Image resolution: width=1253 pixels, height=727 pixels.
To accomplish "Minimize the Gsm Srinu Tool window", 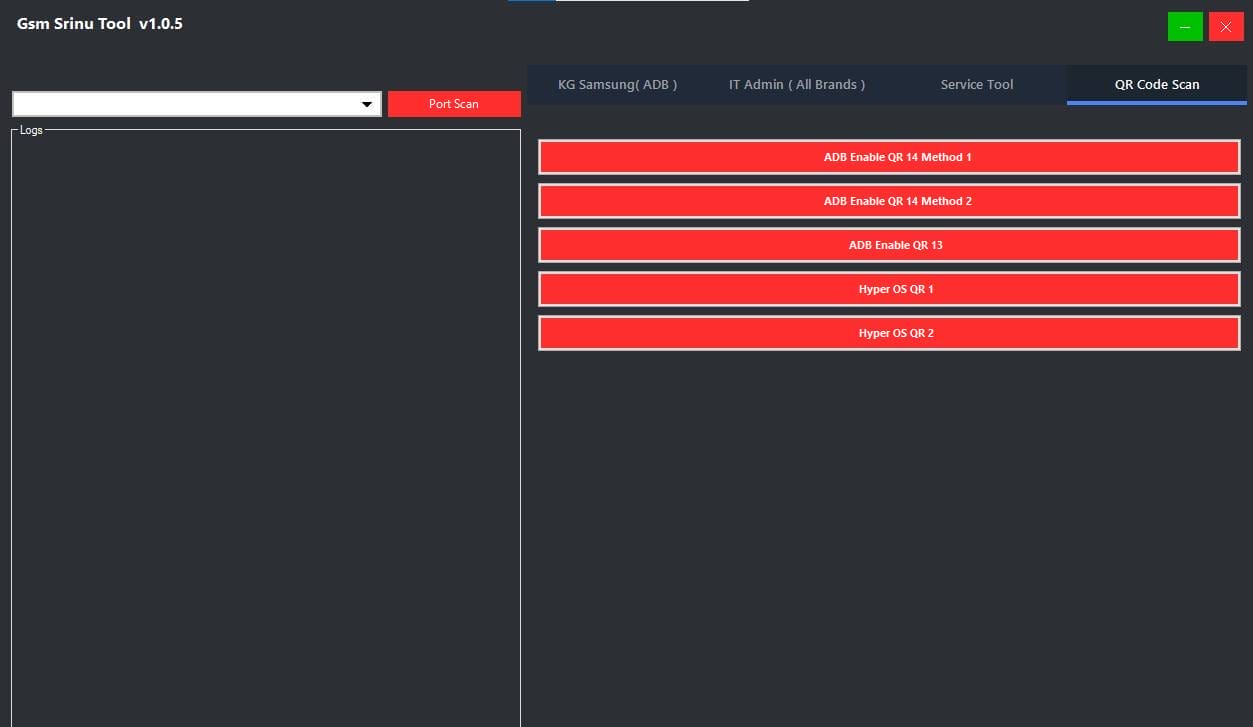I will [1185, 26].
